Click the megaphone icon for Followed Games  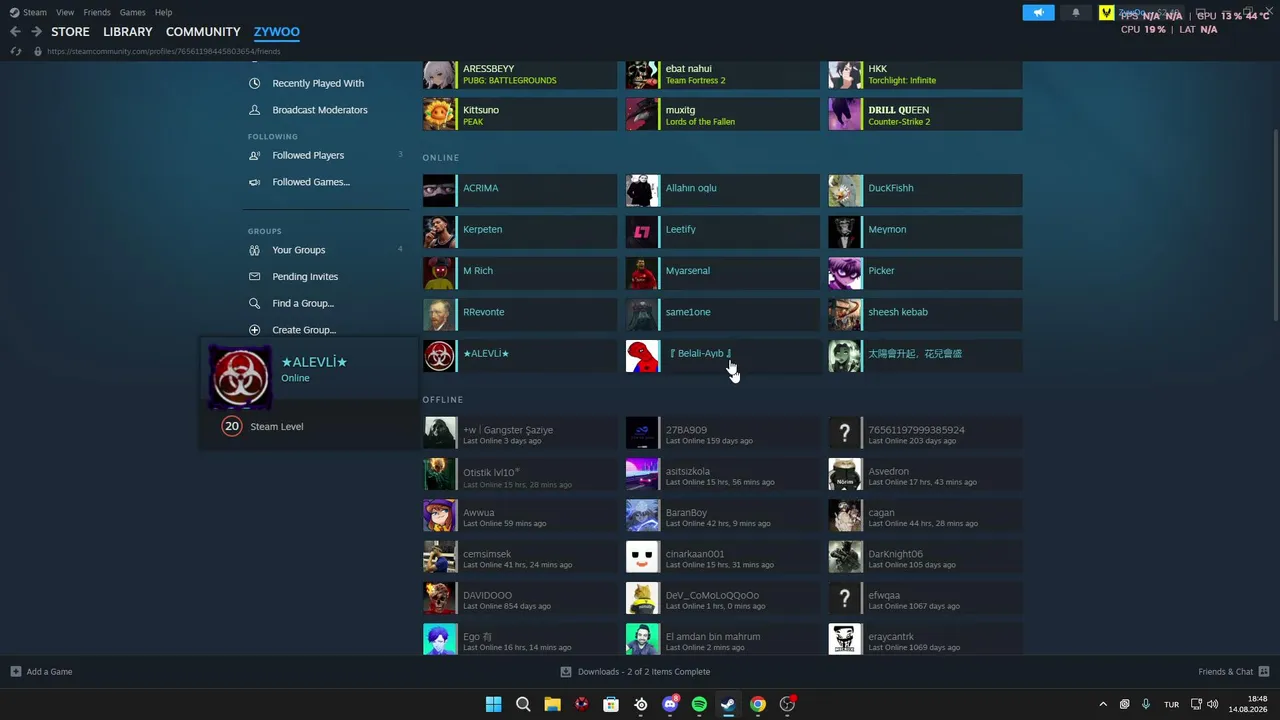pyautogui.click(x=254, y=182)
